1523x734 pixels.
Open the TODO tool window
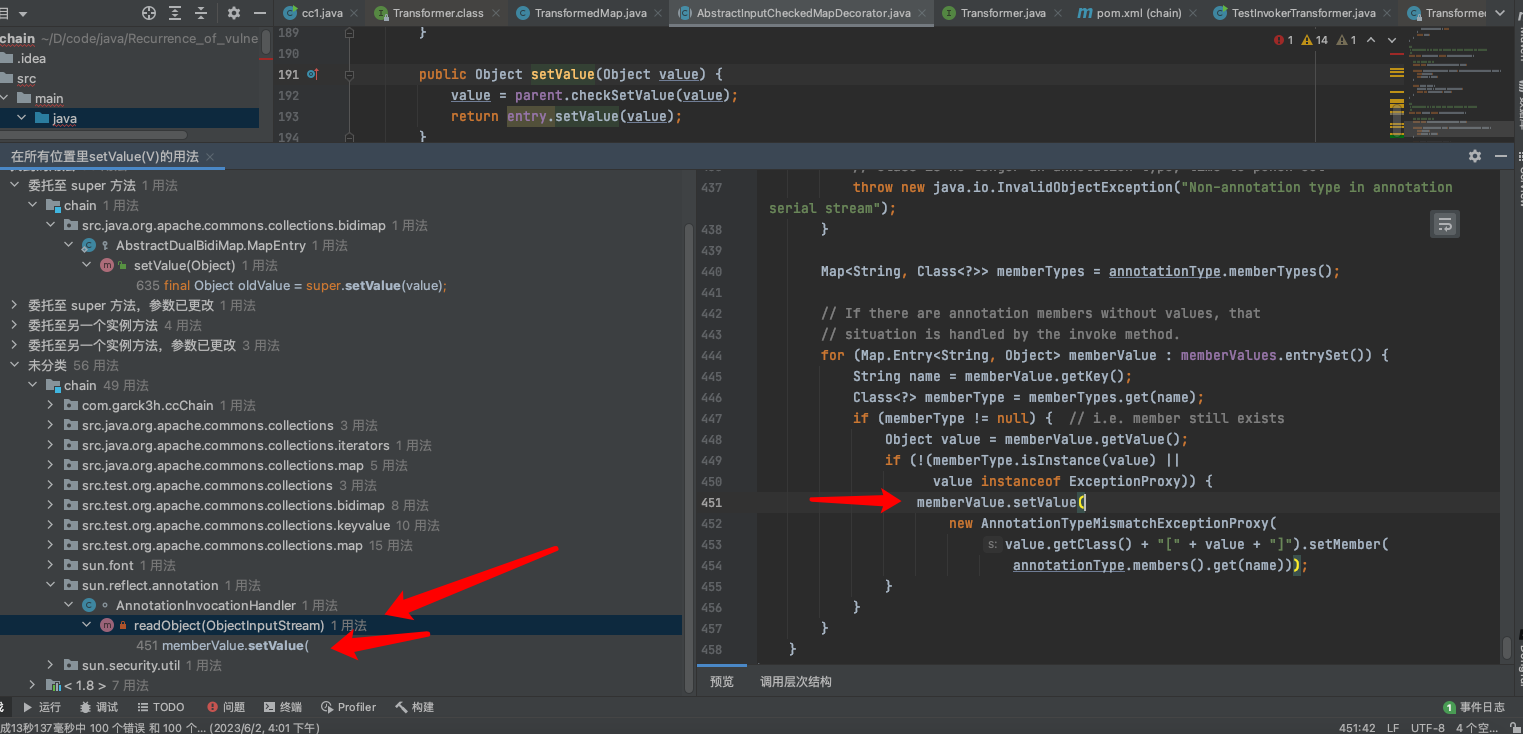(x=160, y=707)
